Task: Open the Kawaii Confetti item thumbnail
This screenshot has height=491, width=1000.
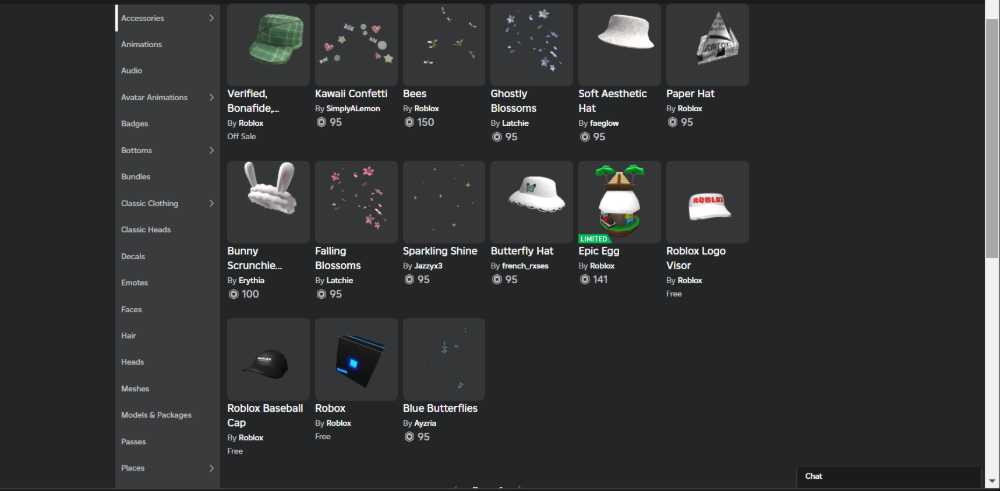Action: click(357, 45)
